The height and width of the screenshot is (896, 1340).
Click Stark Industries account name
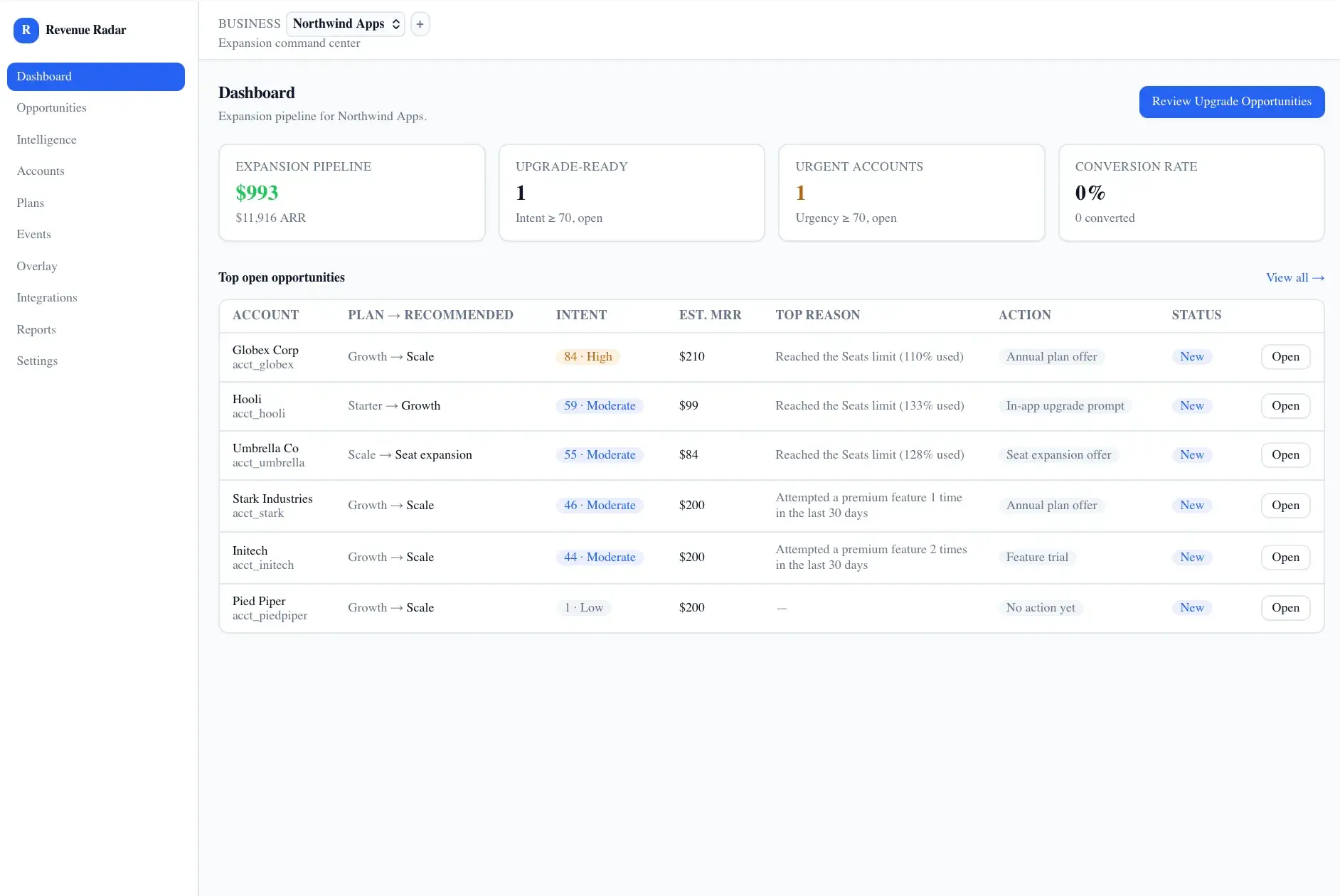click(272, 499)
